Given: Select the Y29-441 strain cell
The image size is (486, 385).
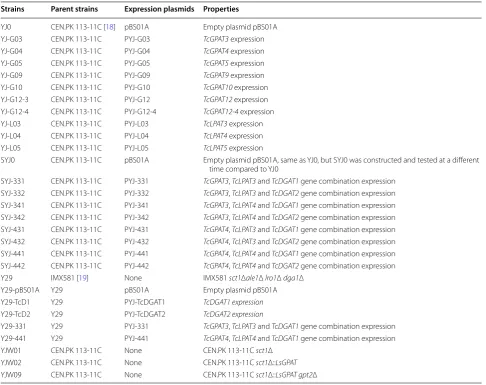Looking at the screenshot, I should 13,338.
